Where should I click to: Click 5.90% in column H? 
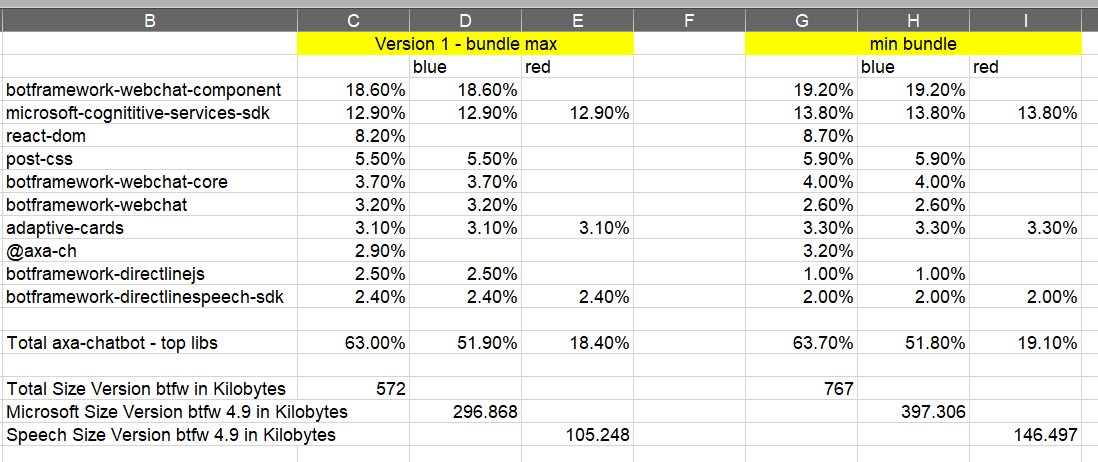[939, 159]
